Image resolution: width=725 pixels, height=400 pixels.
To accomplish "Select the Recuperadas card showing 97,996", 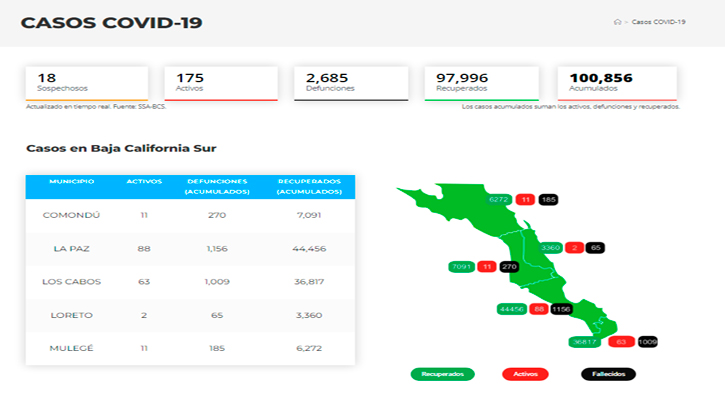I will [480, 82].
